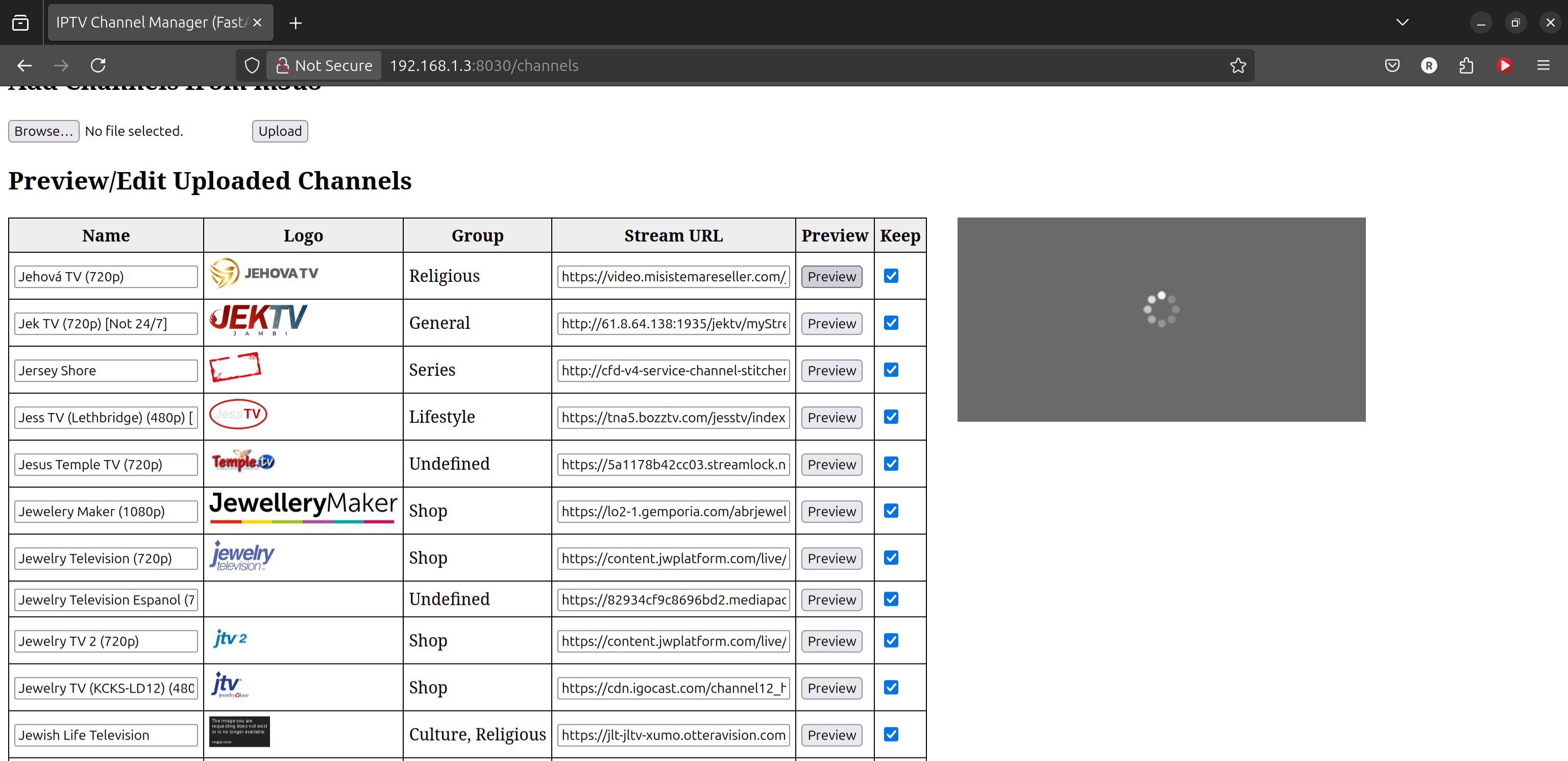Reload the current page

coord(98,65)
